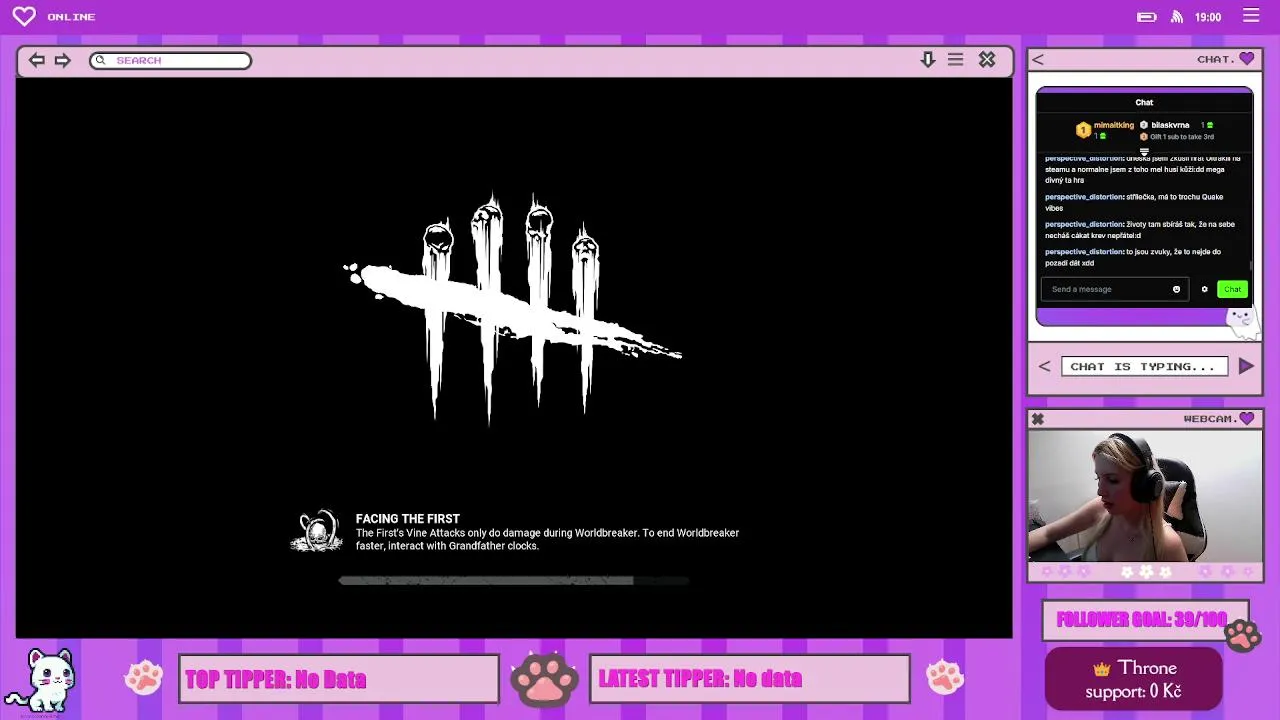Go back with the left arrow button
Image resolution: width=1280 pixels, height=720 pixels.
[36, 60]
